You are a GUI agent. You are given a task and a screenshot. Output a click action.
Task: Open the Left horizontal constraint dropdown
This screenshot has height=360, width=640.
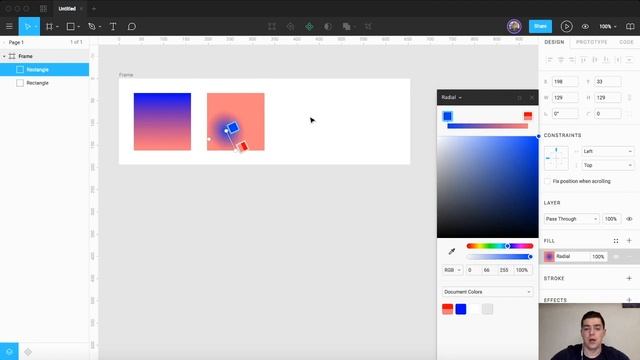607,151
